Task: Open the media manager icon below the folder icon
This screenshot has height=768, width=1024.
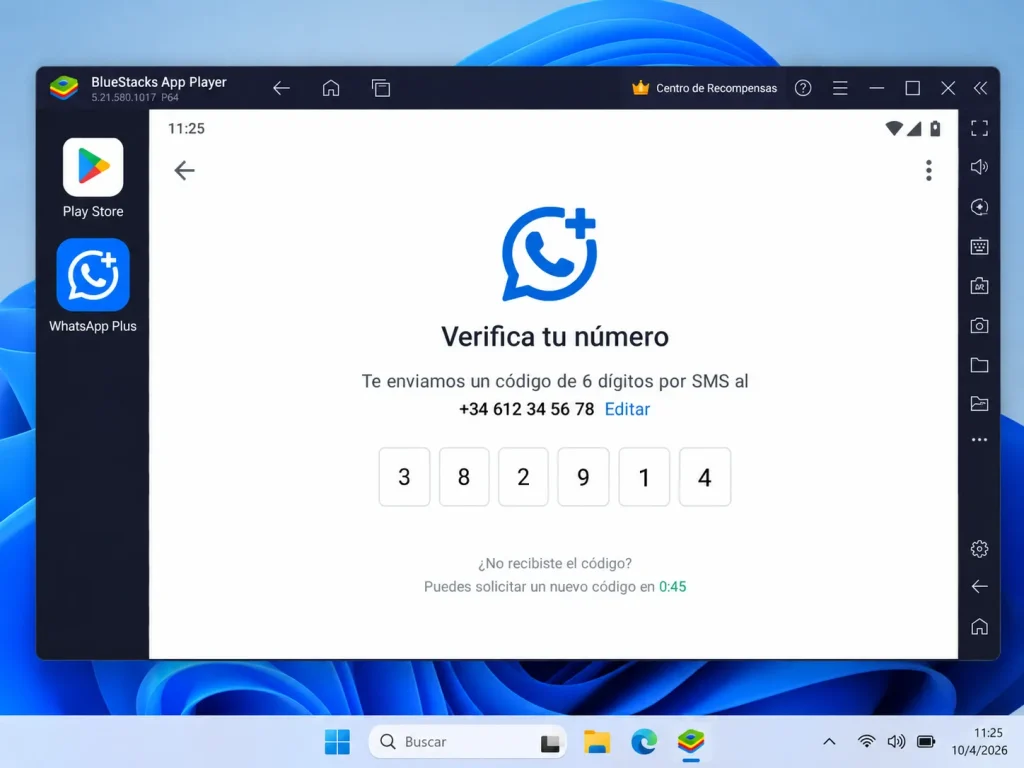Action: [x=979, y=404]
